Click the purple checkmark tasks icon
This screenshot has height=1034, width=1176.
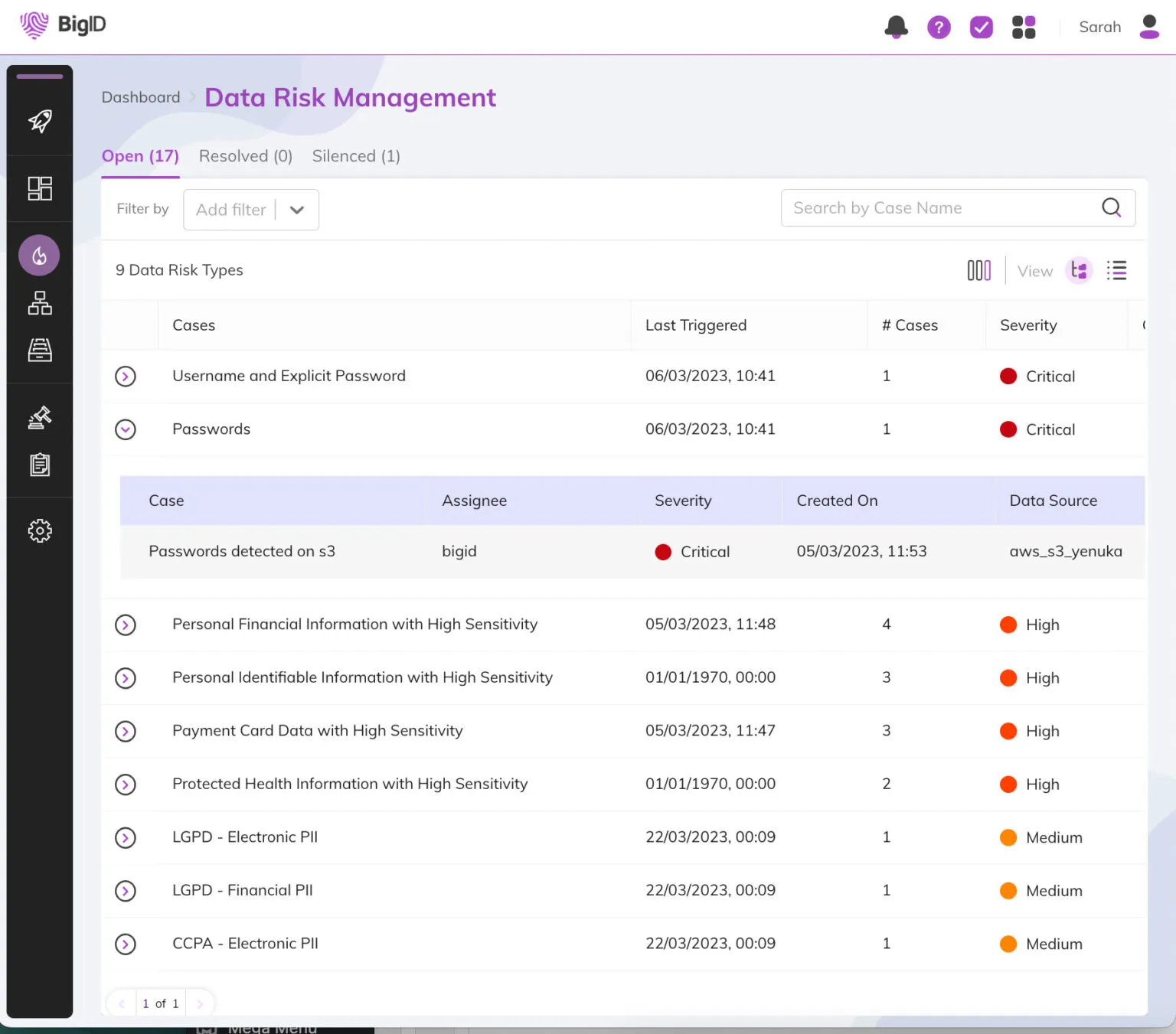(981, 28)
